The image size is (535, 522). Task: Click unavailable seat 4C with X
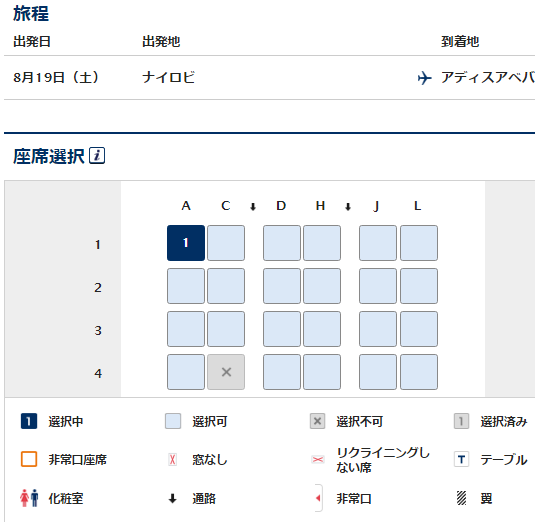point(226,372)
